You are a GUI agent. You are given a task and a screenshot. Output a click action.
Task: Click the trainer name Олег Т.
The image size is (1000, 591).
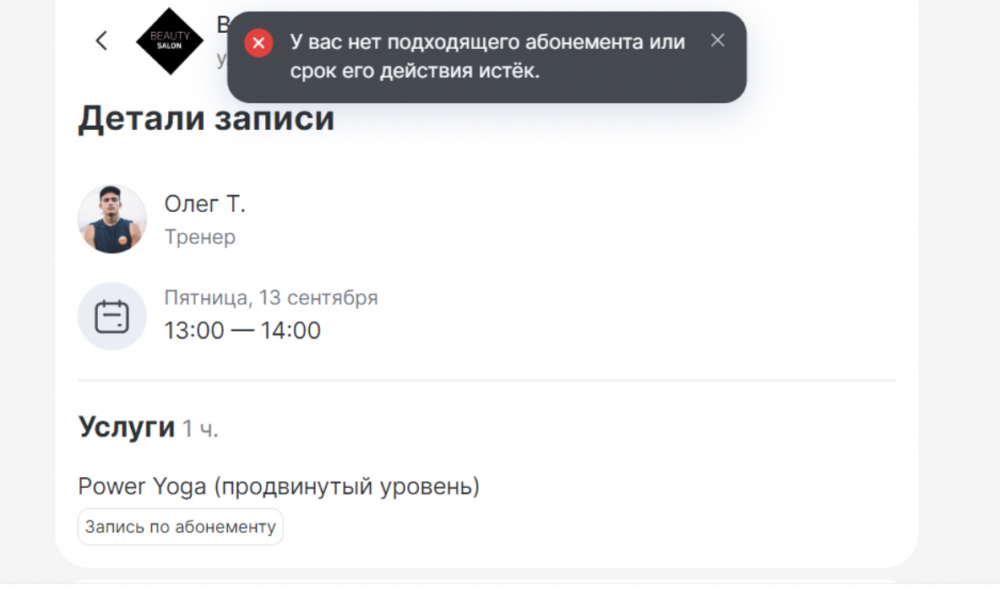(x=204, y=204)
